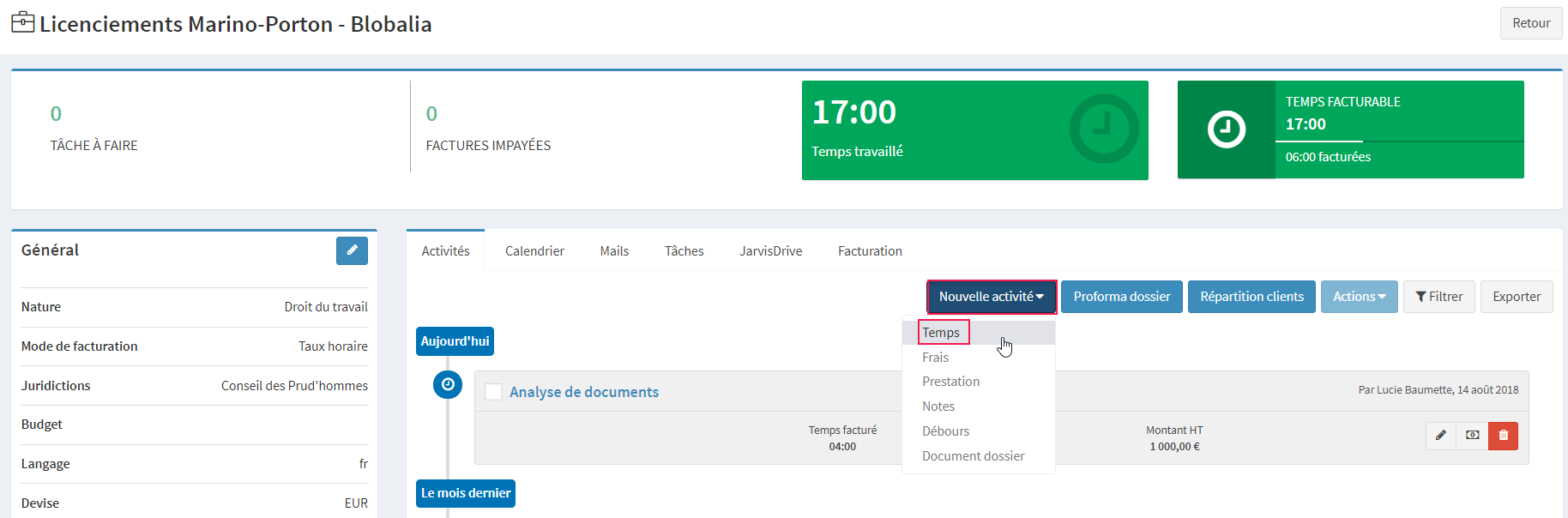The width and height of the screenshot is (1568, 518).
Task: Click the Budget row label
Action: [41, 425]
